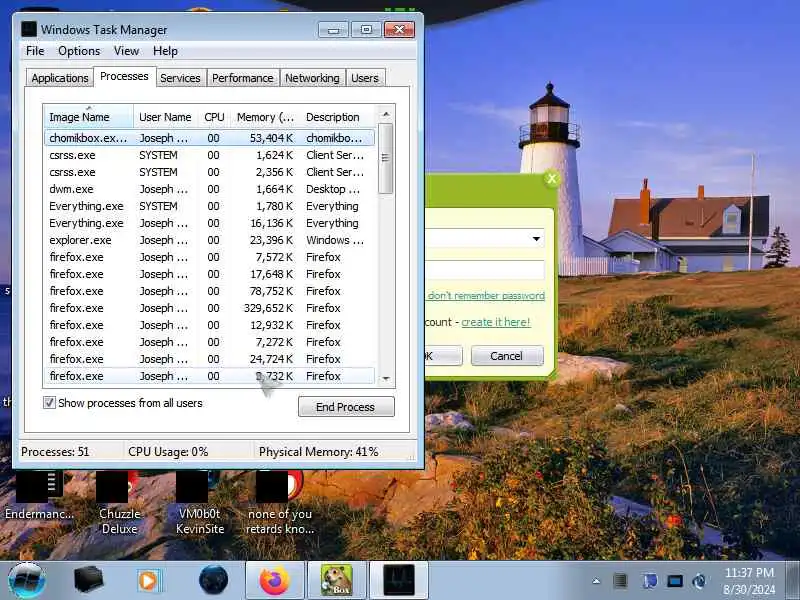Click the first tray icon after the arrow
This screenshot has height=600, width=800.
620,581
